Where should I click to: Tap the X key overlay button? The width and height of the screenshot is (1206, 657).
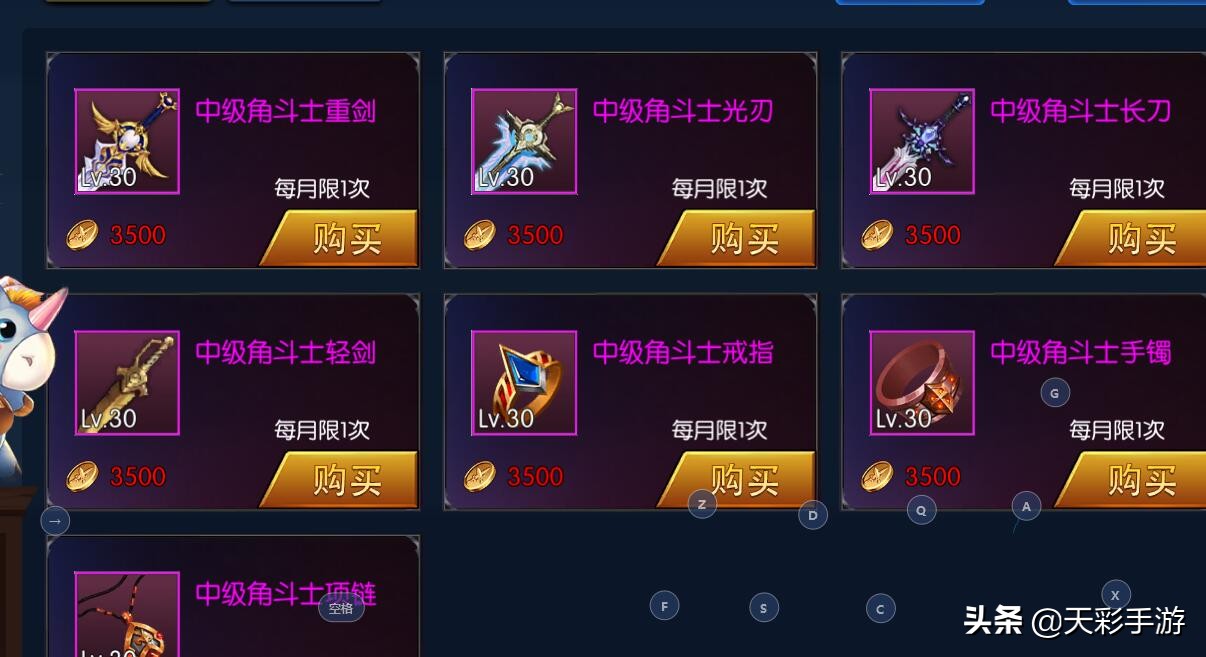pyautogui.click(x=1116, y=594)
